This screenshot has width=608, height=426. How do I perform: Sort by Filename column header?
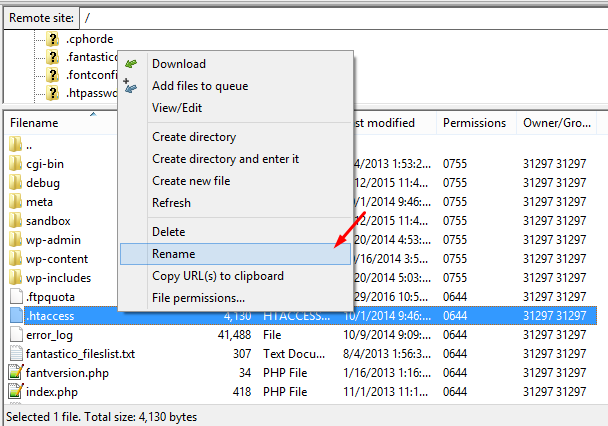point(34,123)
